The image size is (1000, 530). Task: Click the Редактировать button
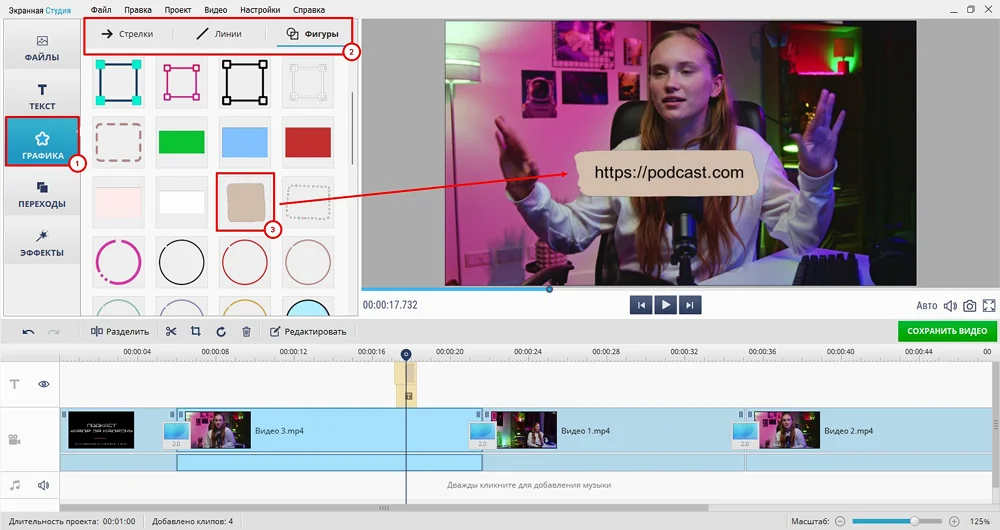pyautogui.click(x=308, y=332)
